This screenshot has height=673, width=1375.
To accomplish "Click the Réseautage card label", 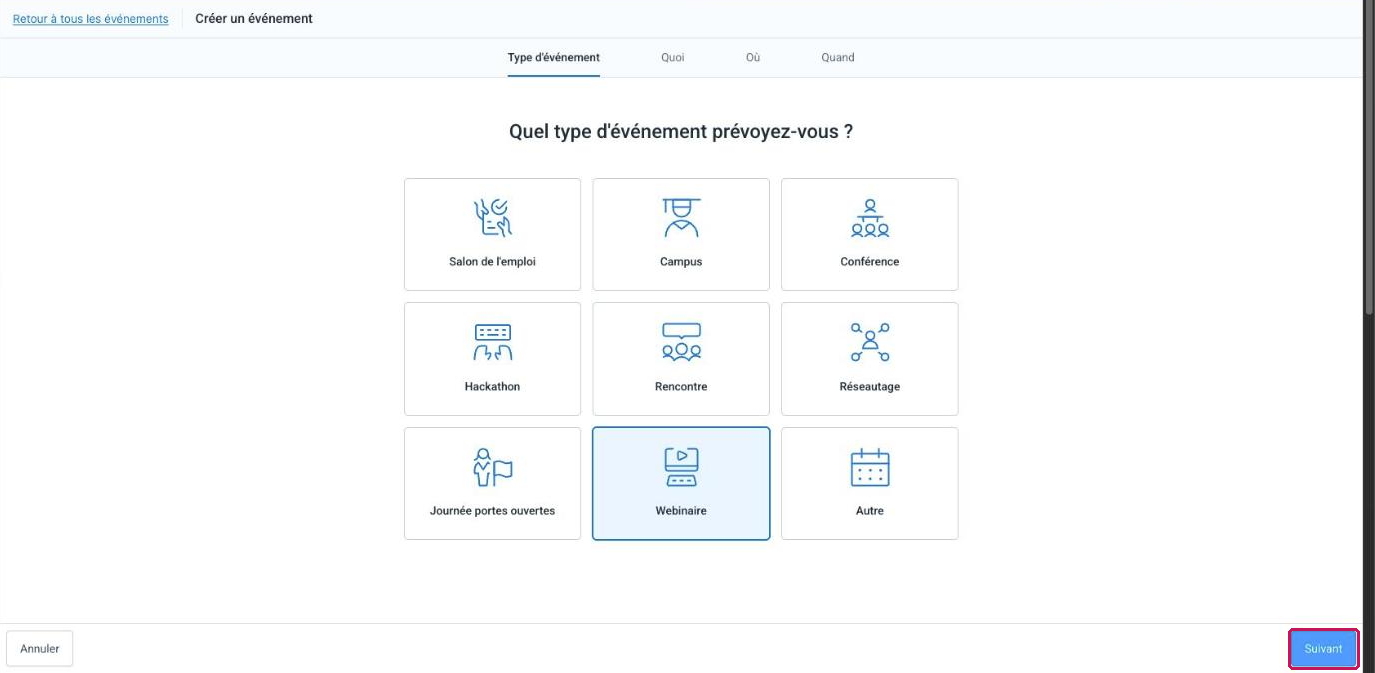I will (x=870, y=387).
